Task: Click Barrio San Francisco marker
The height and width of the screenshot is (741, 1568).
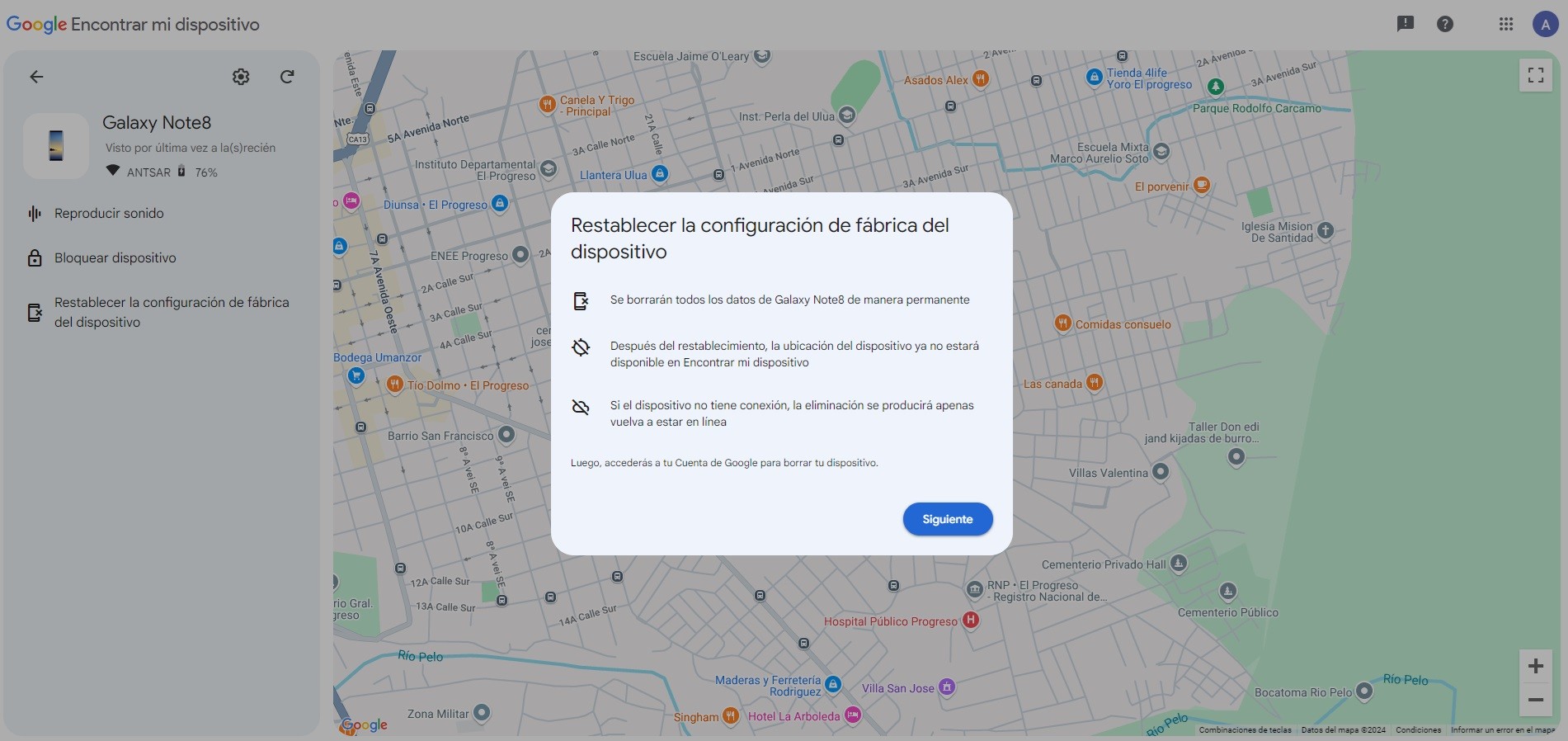Action: pyautogui.click(x=506, y=434)
